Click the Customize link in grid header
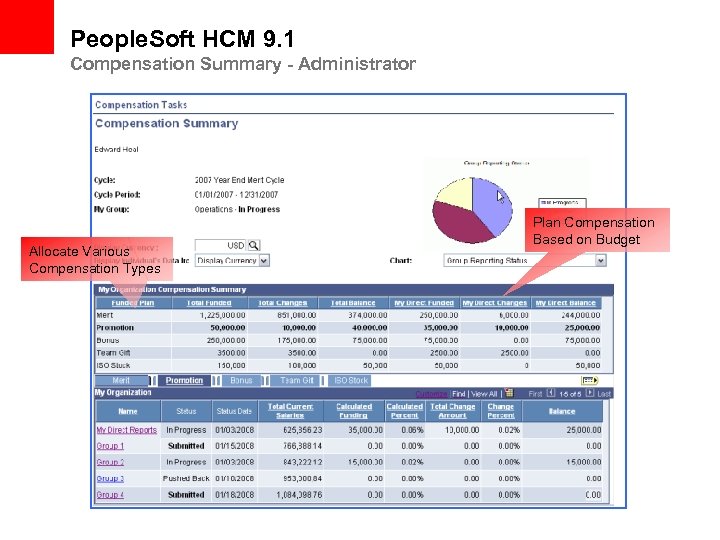Image resolution: width=720 pixels, height=540 pixels. [x=432, y=394]
